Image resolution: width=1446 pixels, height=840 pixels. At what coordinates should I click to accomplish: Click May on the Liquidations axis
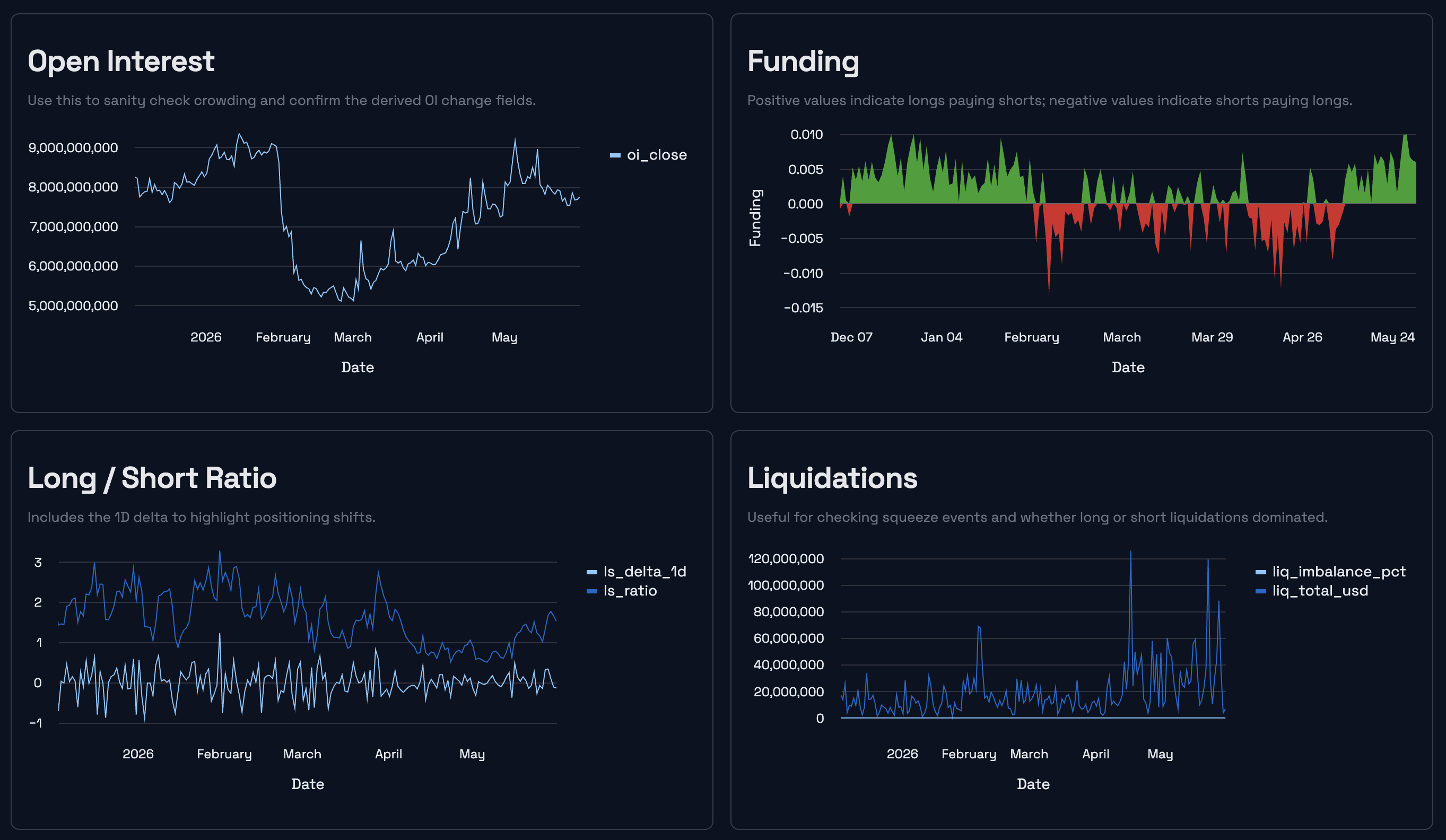coord(1160,755)
